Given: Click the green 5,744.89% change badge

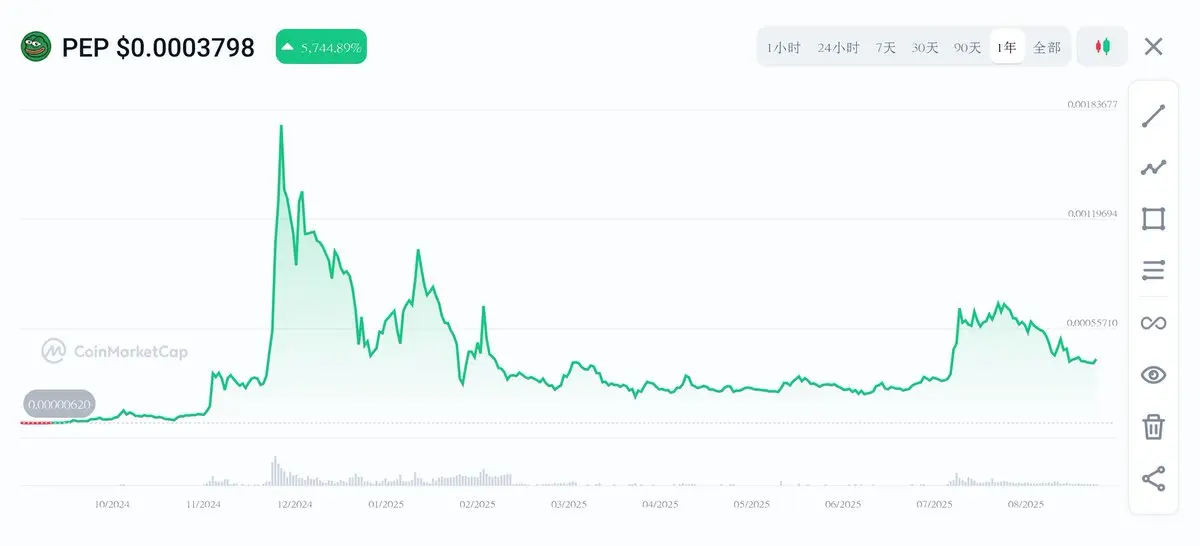Looking at the screenshot, I should (321, 47).
